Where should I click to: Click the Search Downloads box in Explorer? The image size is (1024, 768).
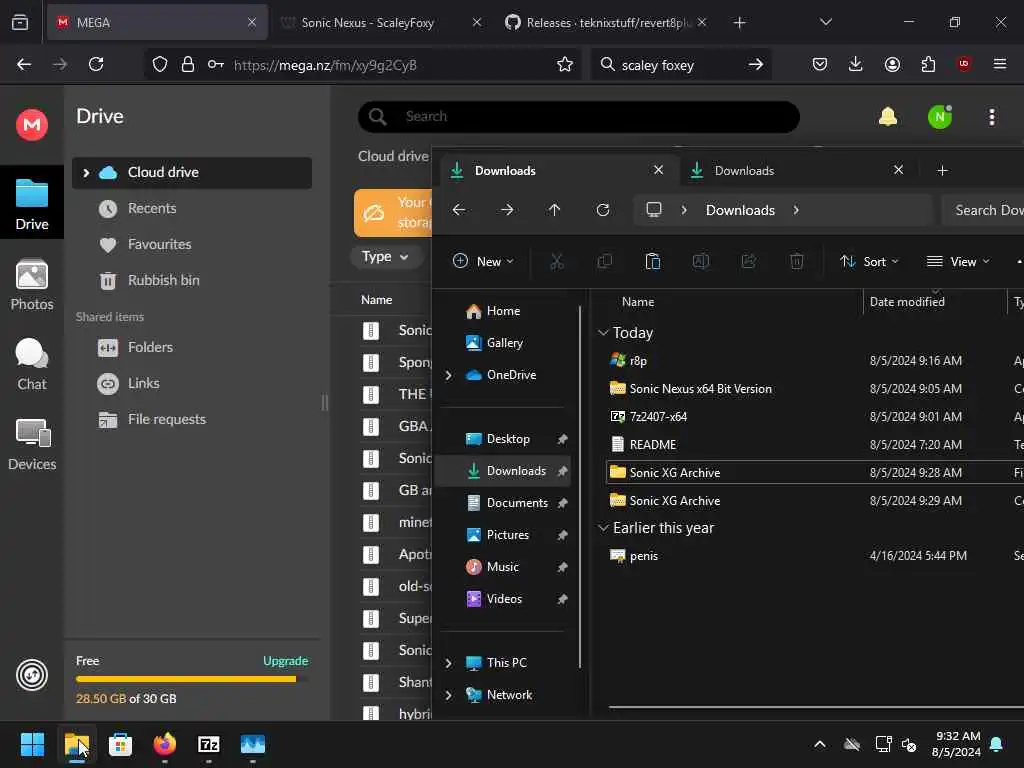pos(983,210)
